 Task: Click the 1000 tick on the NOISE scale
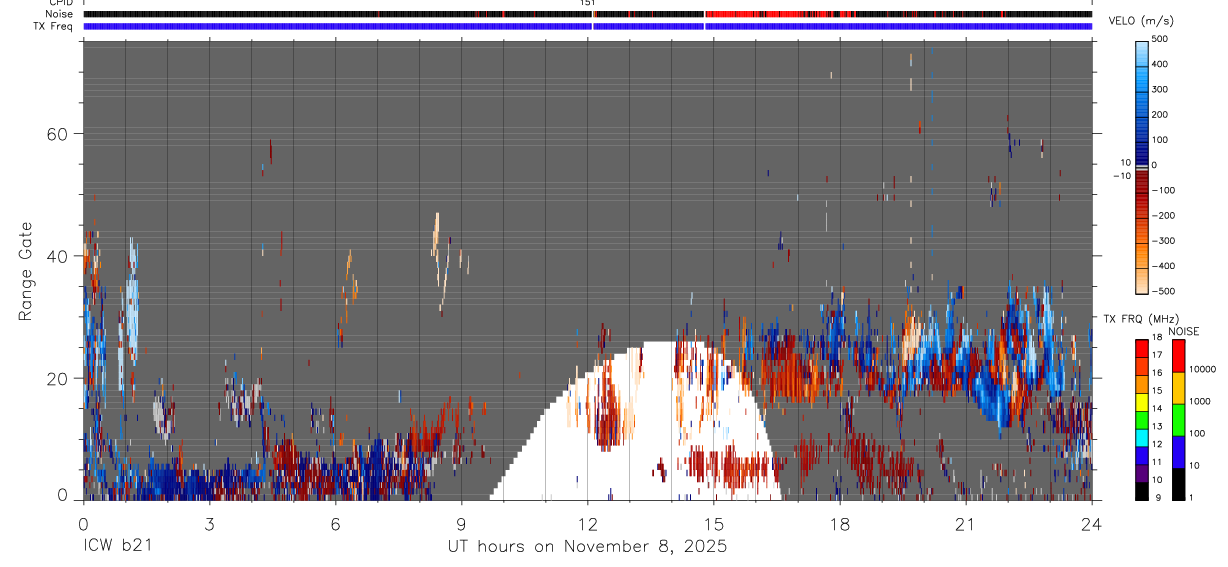(x=1200, y=401)
